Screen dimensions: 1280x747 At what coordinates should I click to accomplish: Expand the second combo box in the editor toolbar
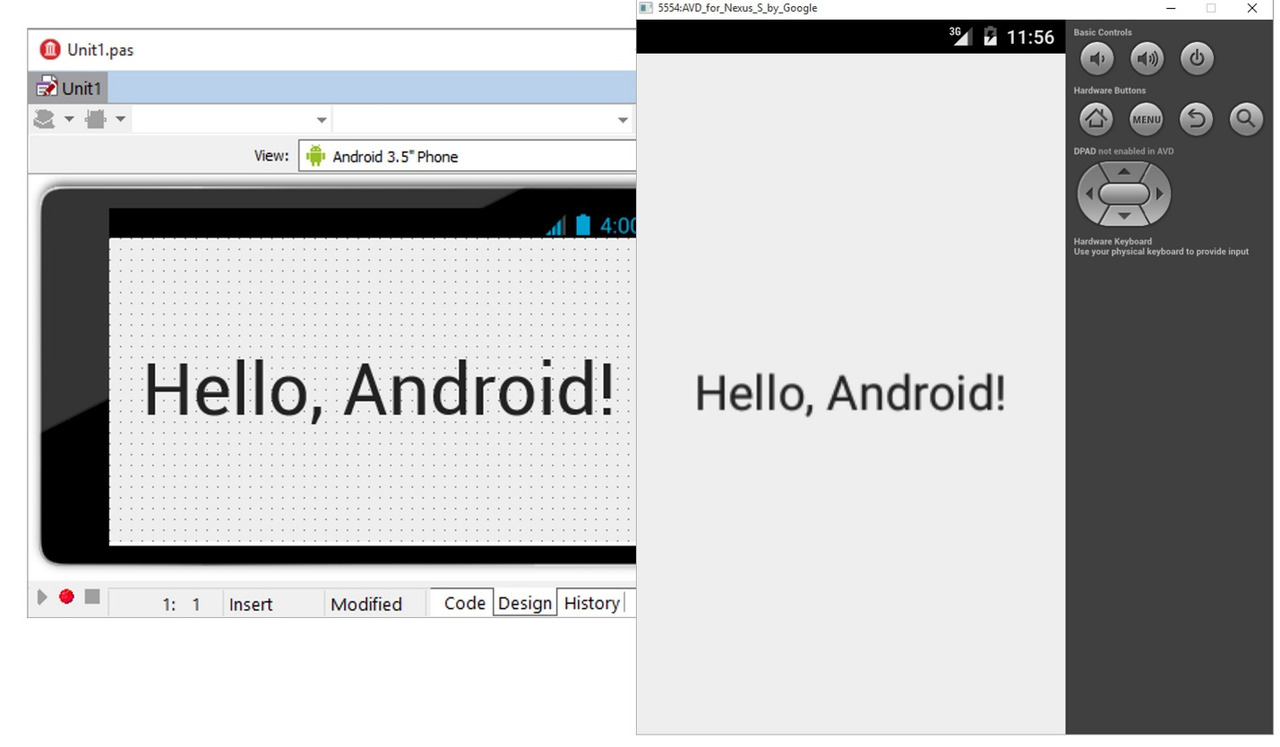point(622,120)
